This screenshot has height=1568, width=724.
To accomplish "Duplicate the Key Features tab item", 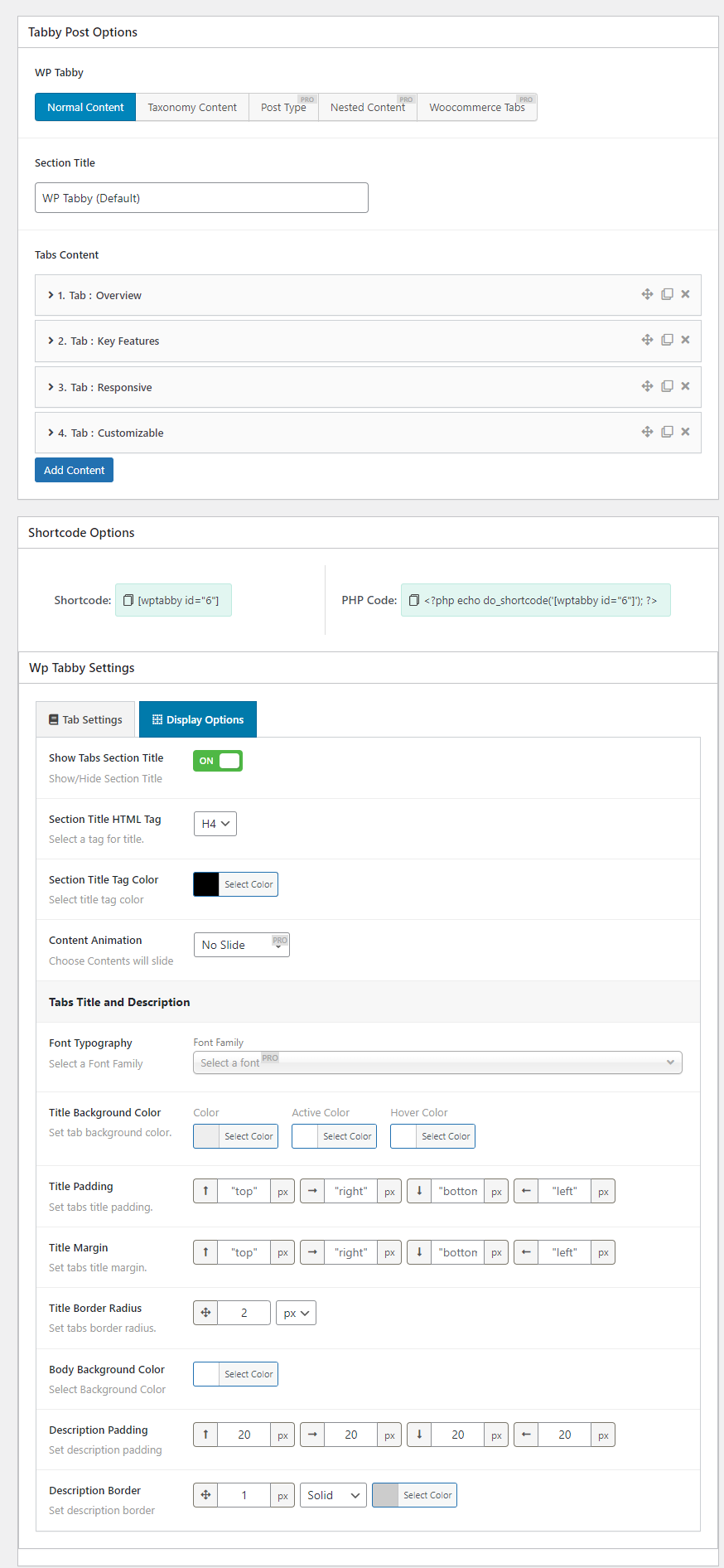I will pos(667,340).
